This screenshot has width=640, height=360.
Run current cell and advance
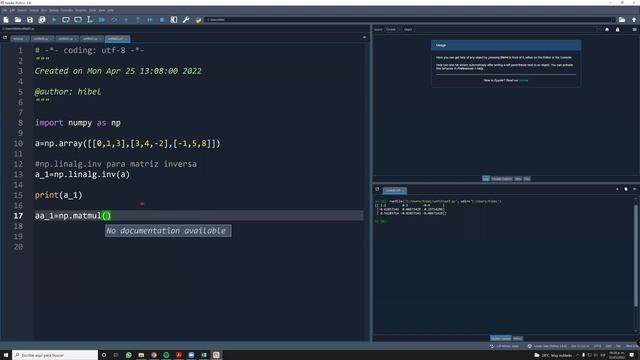point(78,20)
